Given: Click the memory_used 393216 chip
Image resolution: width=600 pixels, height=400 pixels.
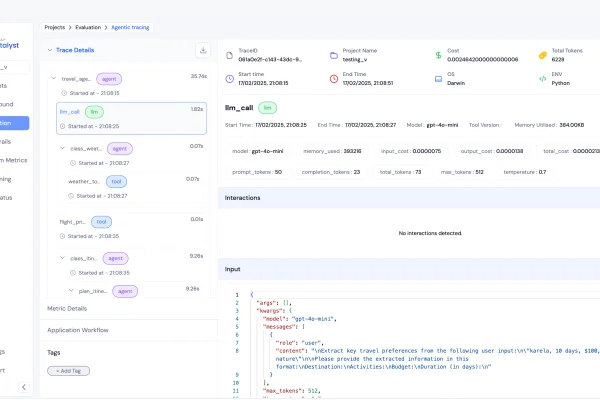Looking at the screenshot, I should 332,151.
